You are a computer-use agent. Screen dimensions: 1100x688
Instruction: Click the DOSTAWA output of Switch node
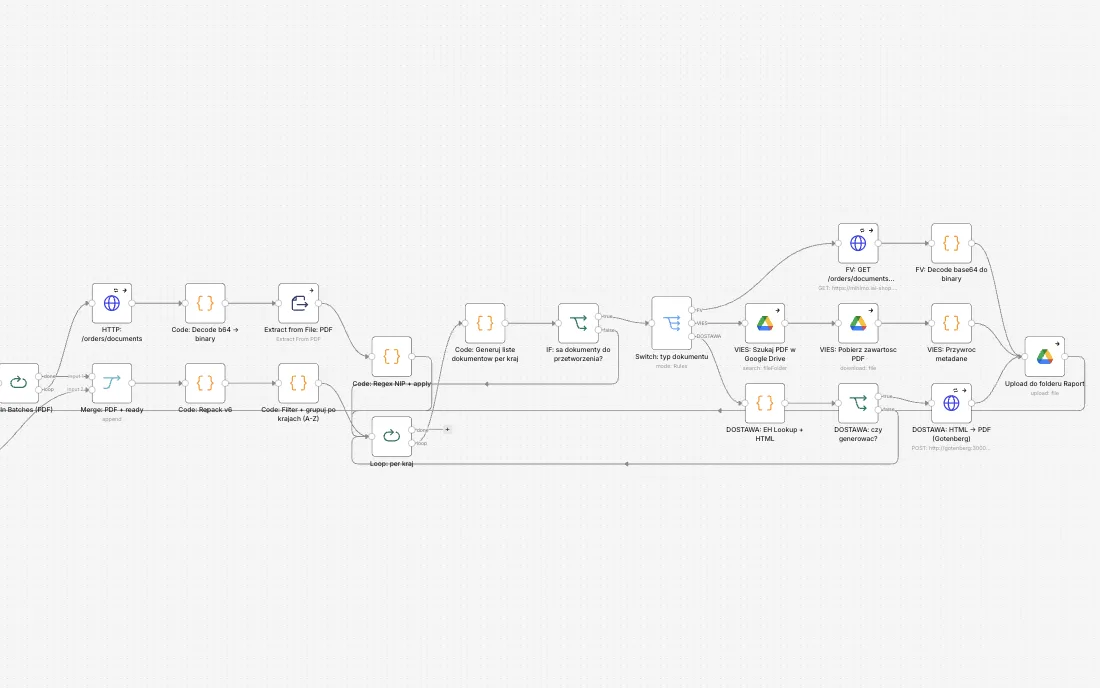coord(692,337)
